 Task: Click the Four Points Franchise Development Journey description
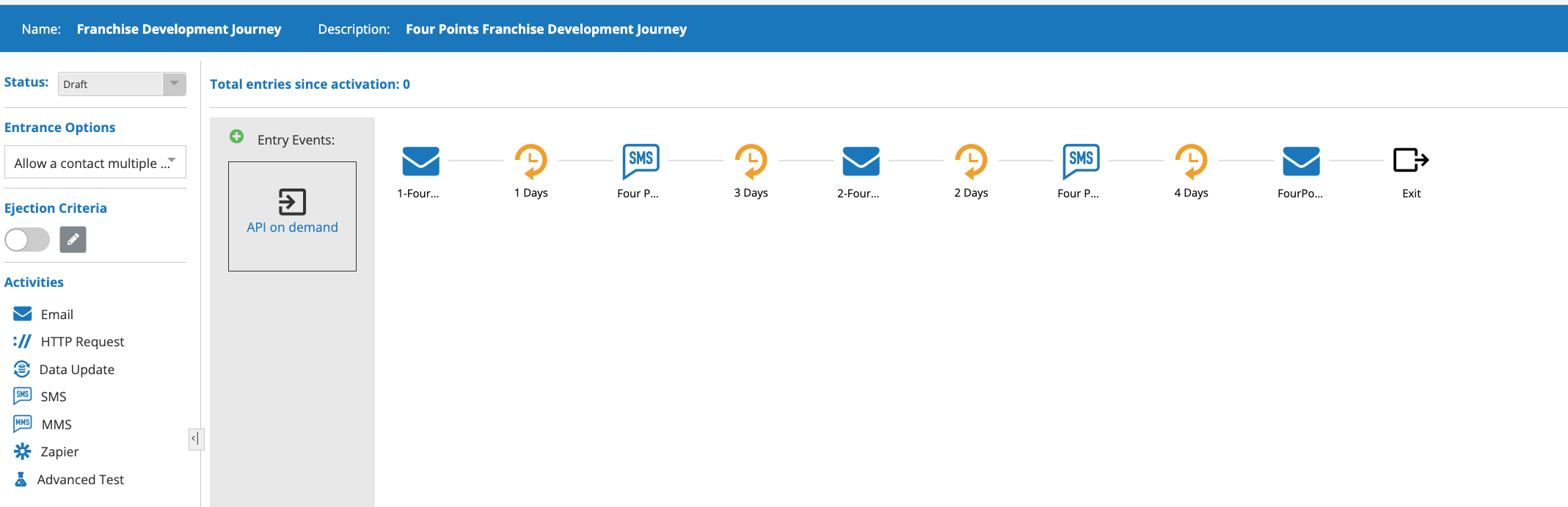pyautogui.click(x=547, y=29)
